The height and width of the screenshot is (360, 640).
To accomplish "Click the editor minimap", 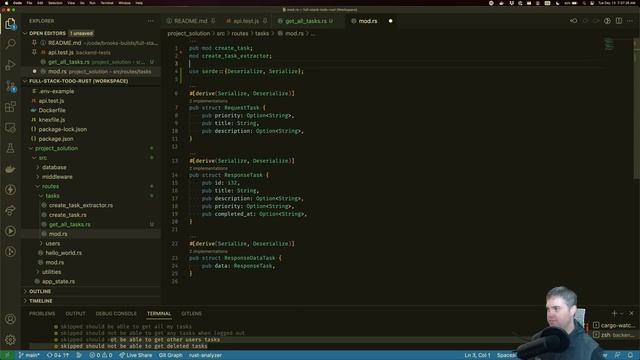I will (x=609, y=44).
